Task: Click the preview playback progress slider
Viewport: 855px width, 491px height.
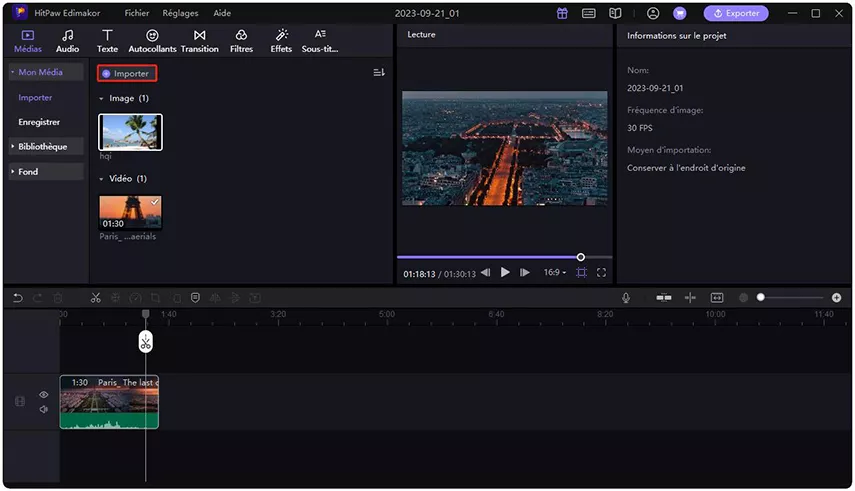Action: pos(504,257)
